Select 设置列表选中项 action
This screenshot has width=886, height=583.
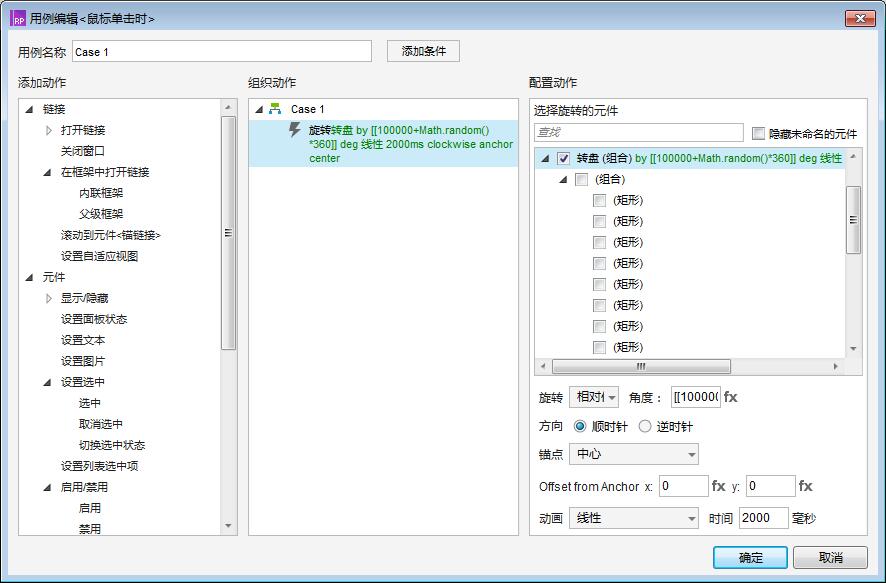point(99,466)
